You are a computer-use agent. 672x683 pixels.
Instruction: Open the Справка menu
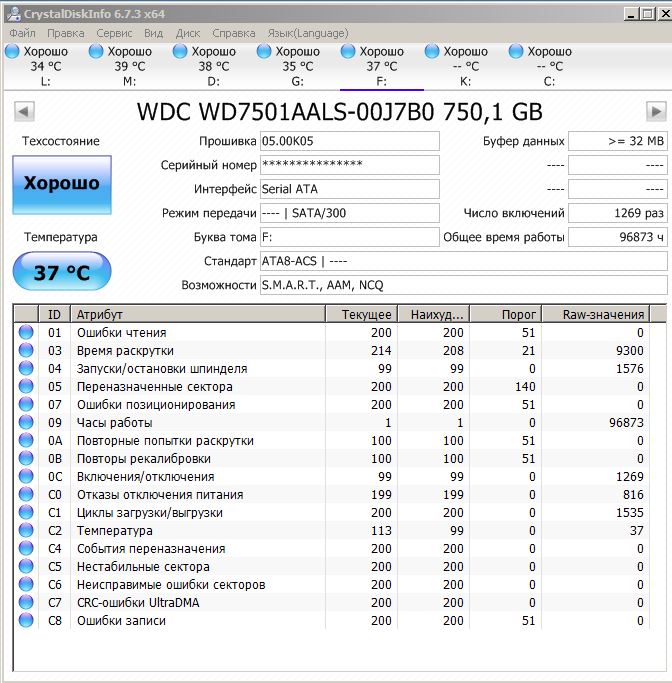pyautogui.click(x=233, y=33)
